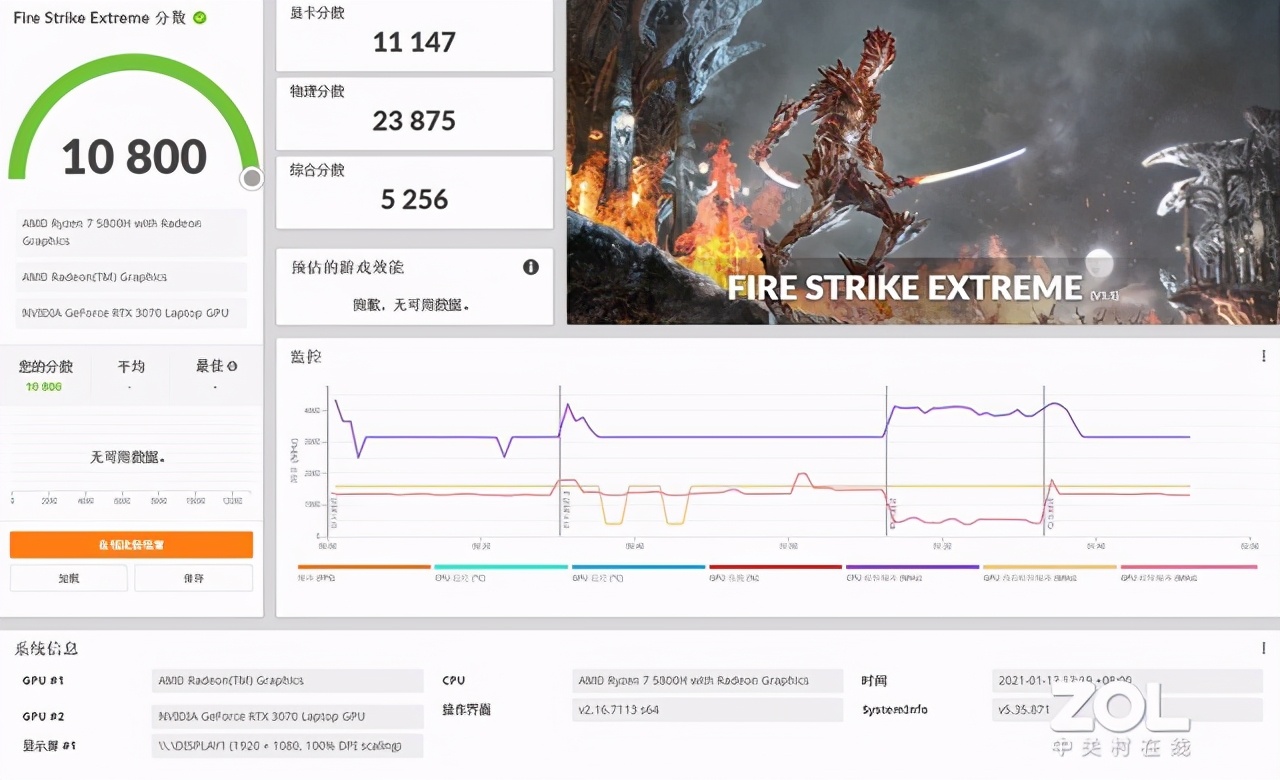Click the no-data message above the score histogram

pos(128,457)
